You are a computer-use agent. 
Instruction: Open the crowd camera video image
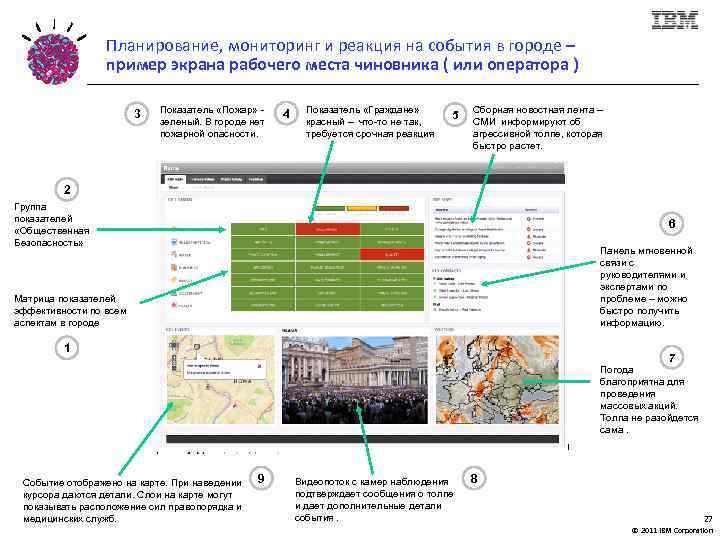pyautogui.click(x=354, y=380)
